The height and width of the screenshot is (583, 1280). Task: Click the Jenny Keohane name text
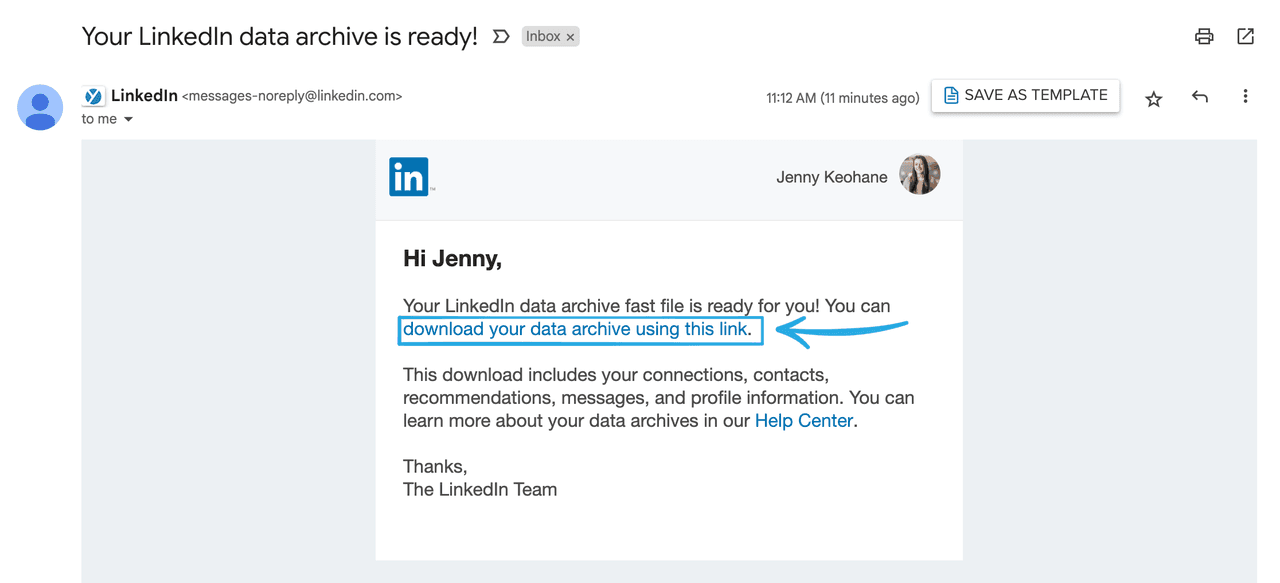[832, 177]
